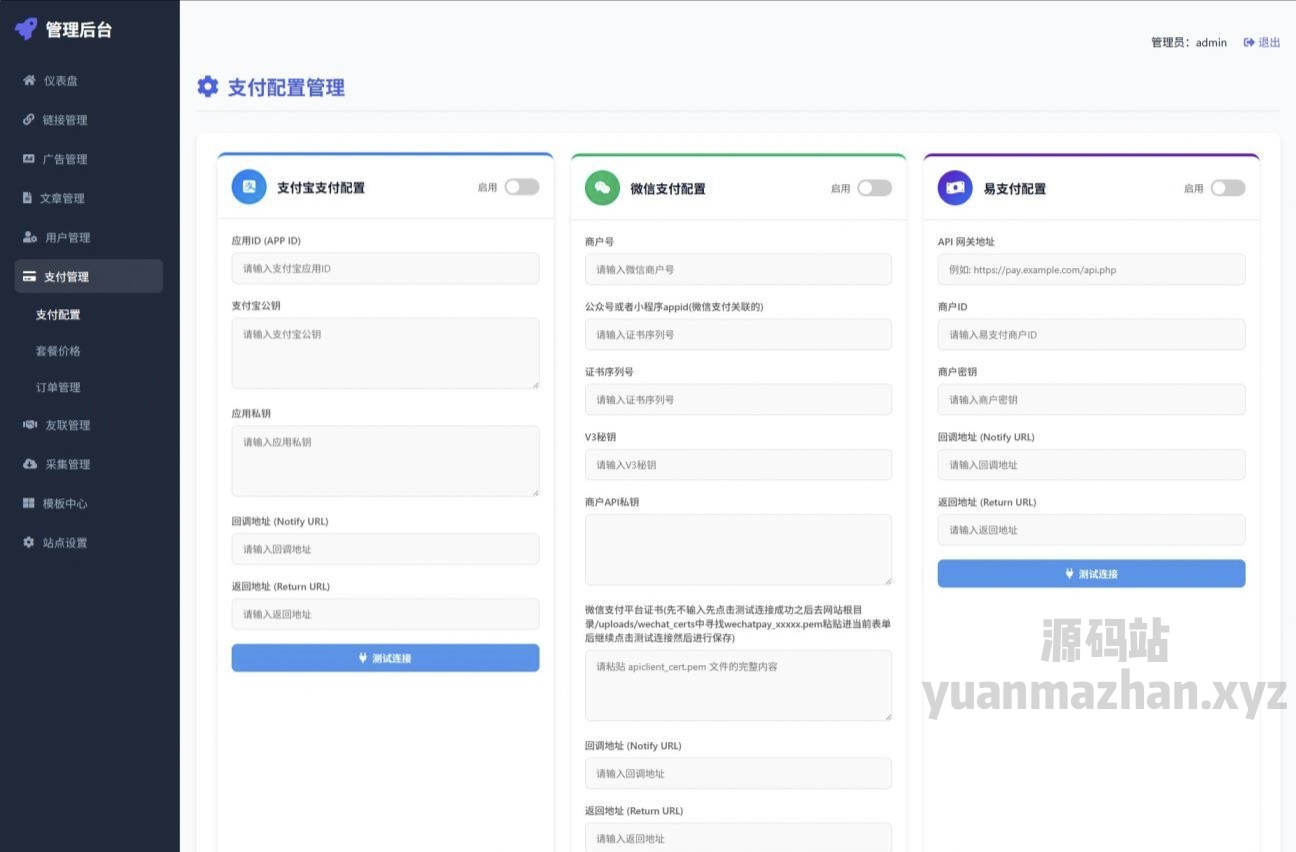The image size is (1296, 852).
Task: Click the 模板中心 grid icon
Action: tap(29, 503)
